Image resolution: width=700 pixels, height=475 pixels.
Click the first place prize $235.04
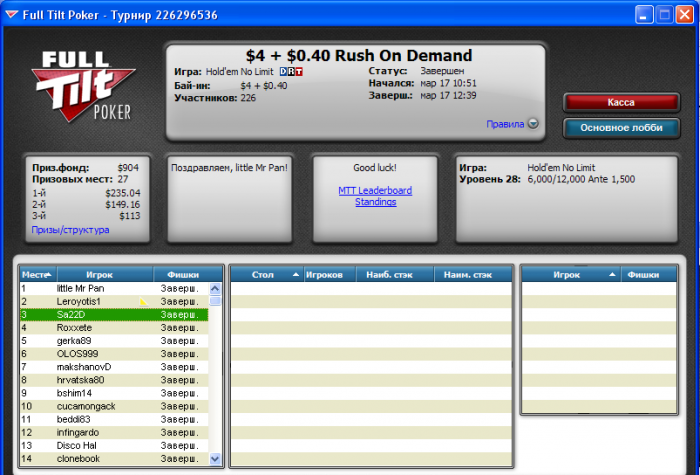point(123,193)
